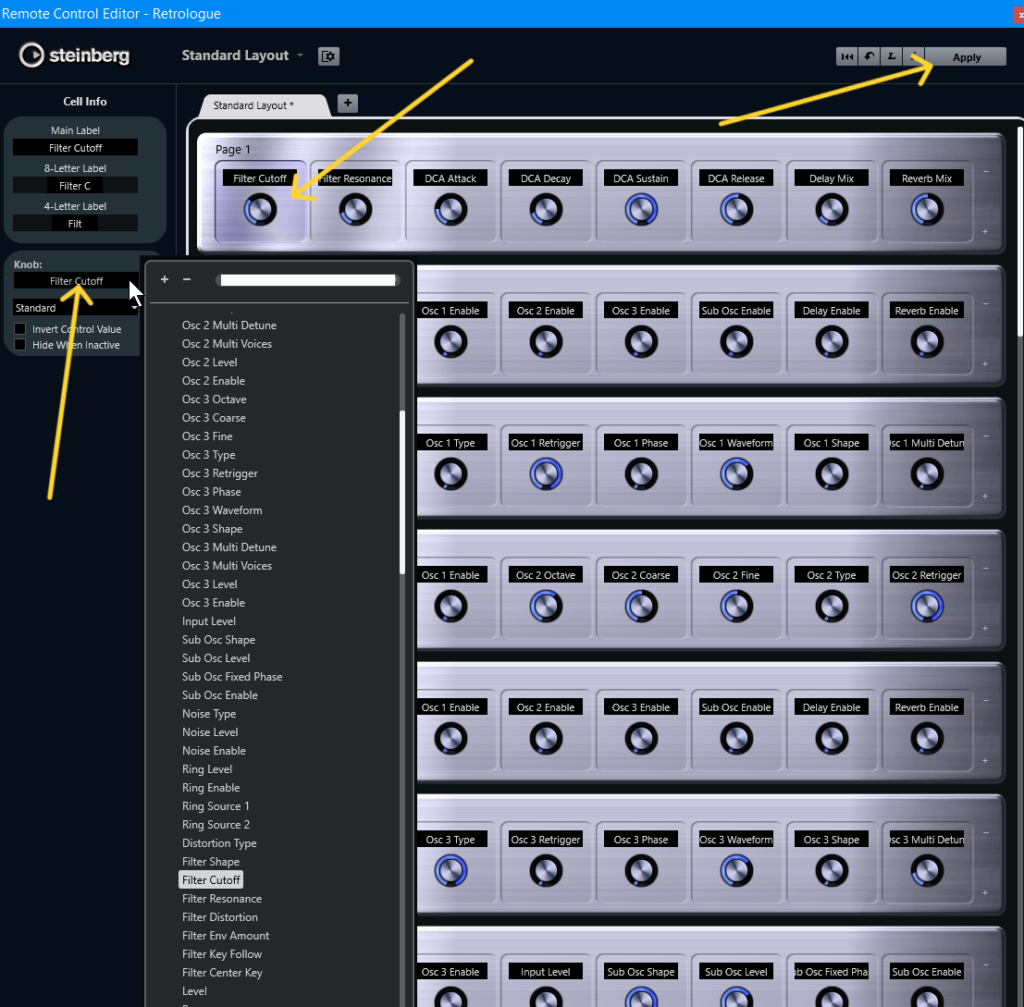
Task: Choose Distortion Type from parameter list
Action: 219,843
